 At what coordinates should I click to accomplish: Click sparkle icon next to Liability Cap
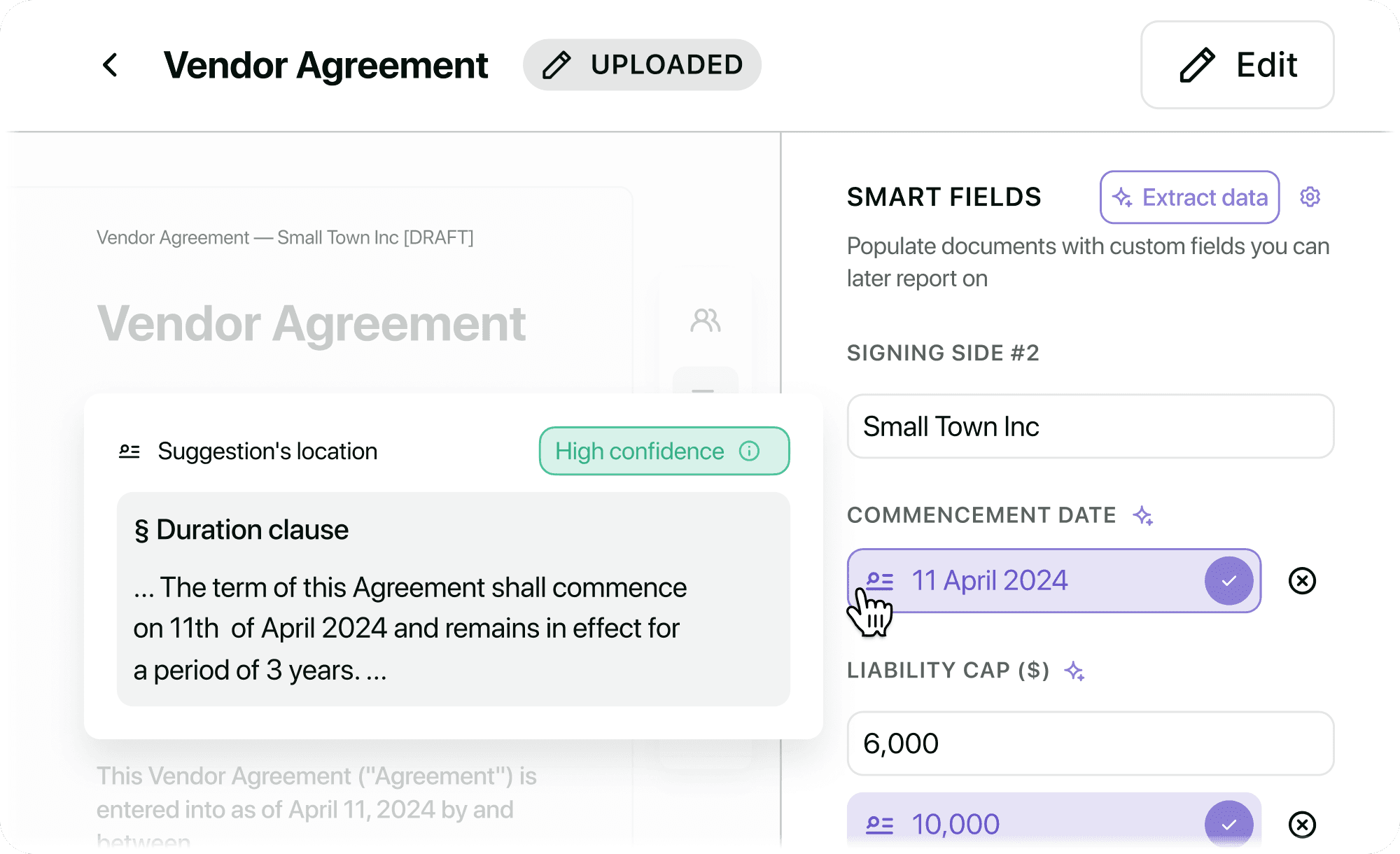[x=1074, y=671]
